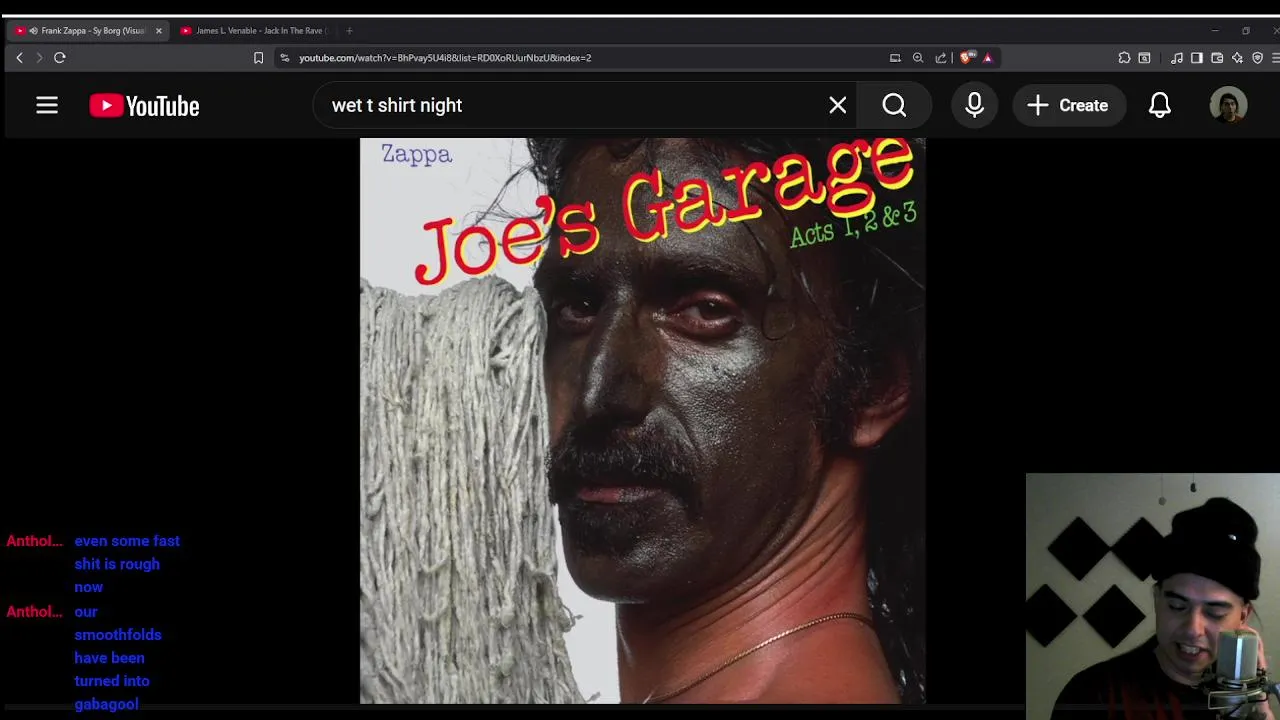Go forward in browser history

(x=39, y=58)
